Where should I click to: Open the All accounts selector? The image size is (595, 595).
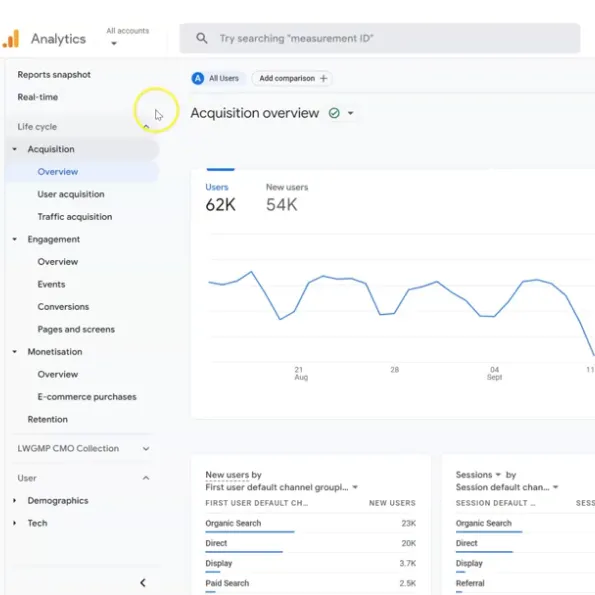point(128,37)
